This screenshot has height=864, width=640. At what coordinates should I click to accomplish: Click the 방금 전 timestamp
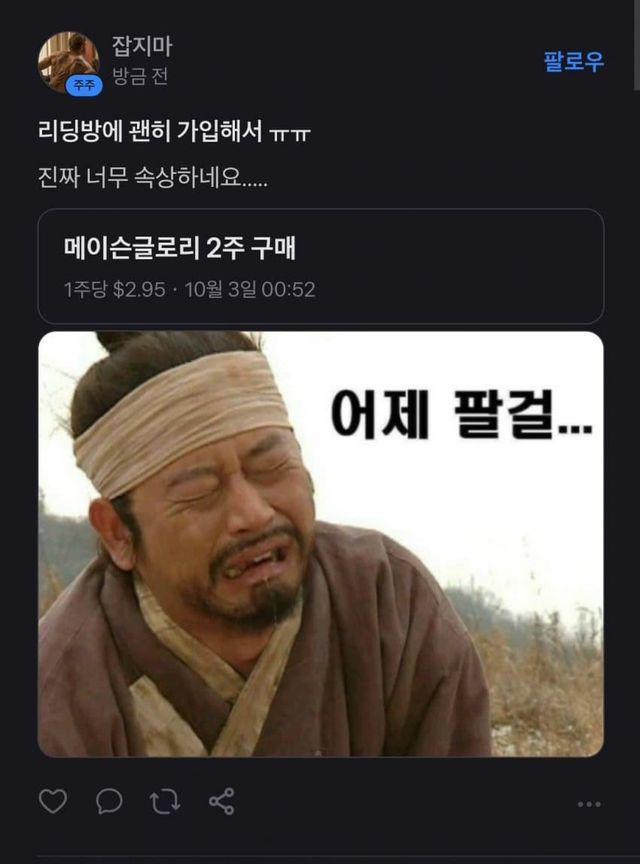(140, 76)
